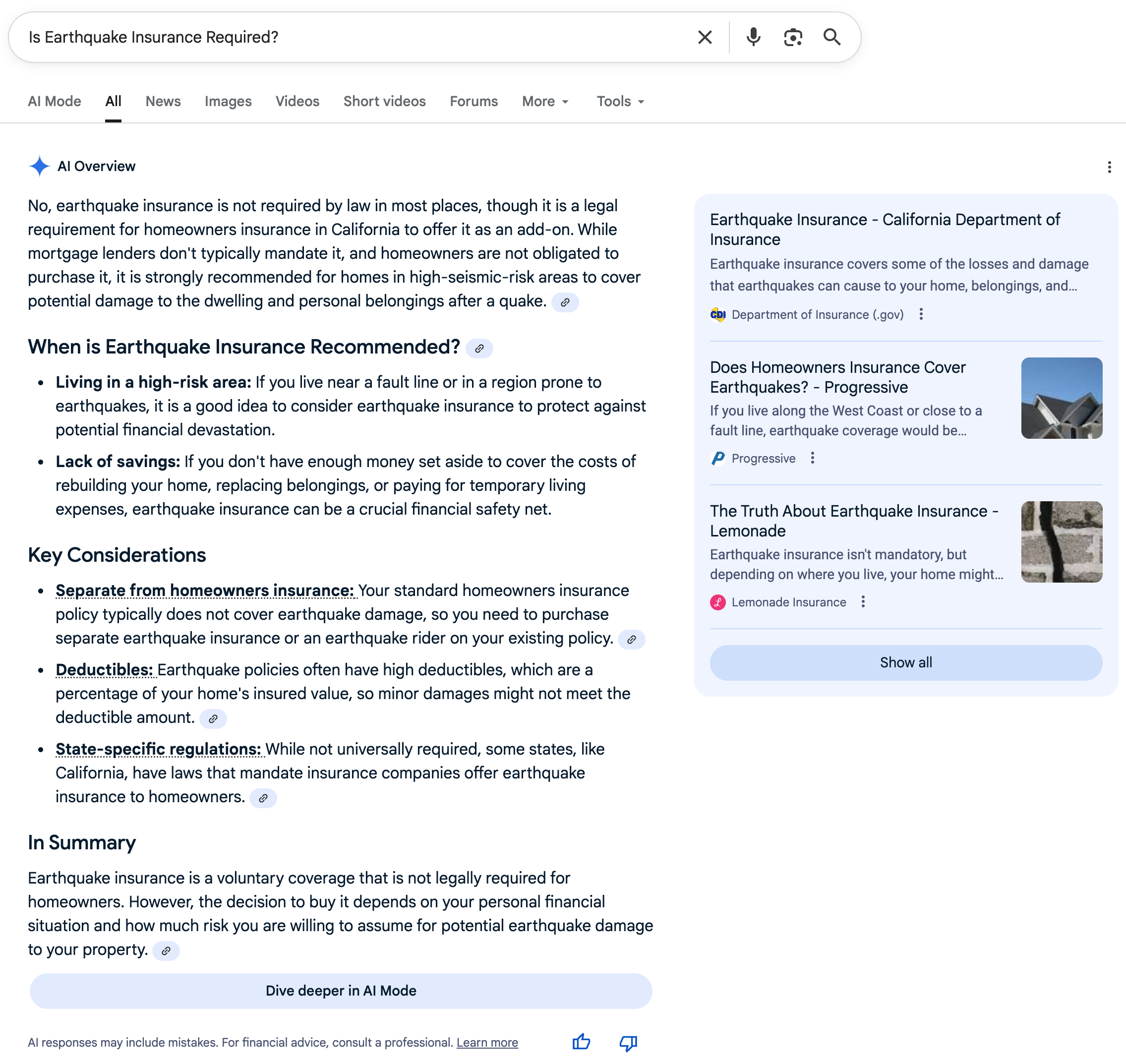Give the AI Overview a thumbs up

[x=581, y=1042]
